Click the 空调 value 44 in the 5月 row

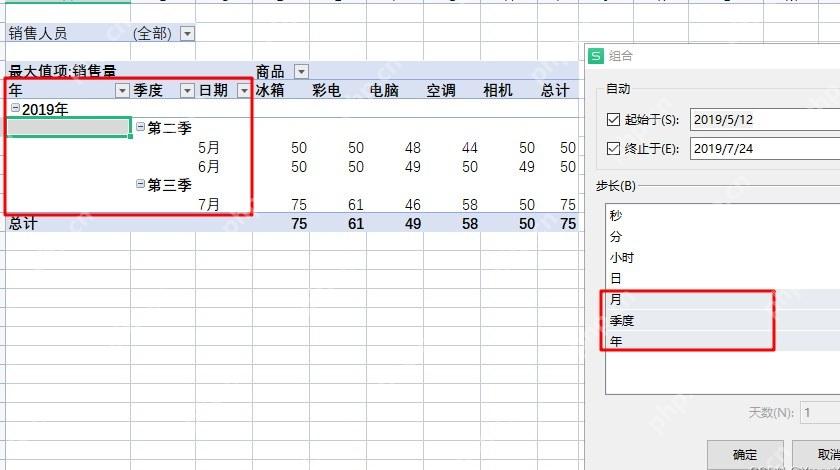click(470, 147)
